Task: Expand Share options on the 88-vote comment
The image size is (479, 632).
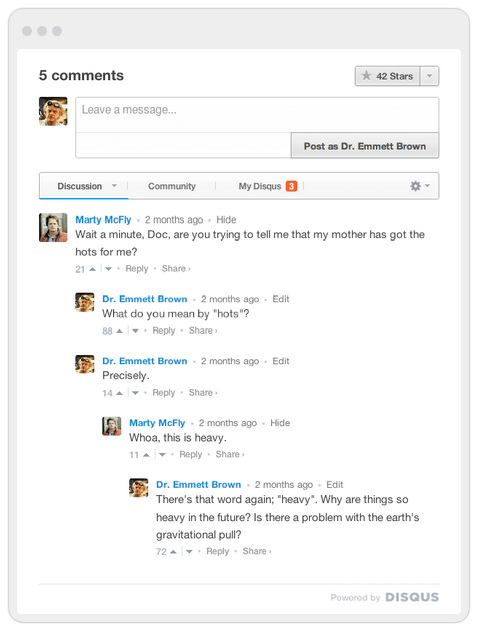Action: tap(203, 331)
